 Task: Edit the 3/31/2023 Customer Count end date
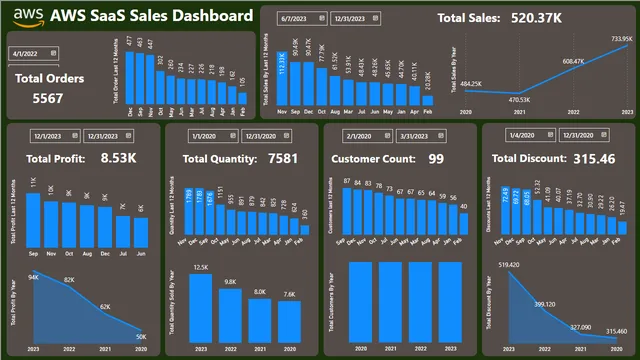tap(414, 136)
